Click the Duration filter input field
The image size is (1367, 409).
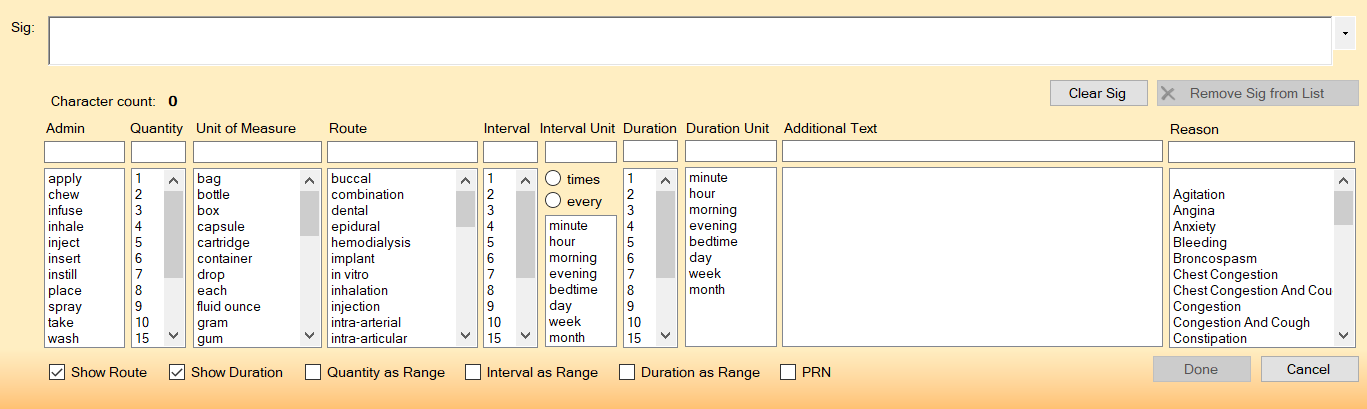pyautogui.click(x=650, y=151)
